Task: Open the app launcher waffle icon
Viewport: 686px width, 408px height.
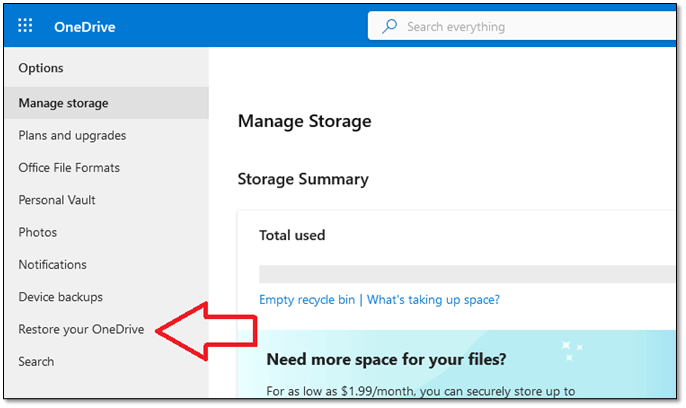Action: point(26,27)
